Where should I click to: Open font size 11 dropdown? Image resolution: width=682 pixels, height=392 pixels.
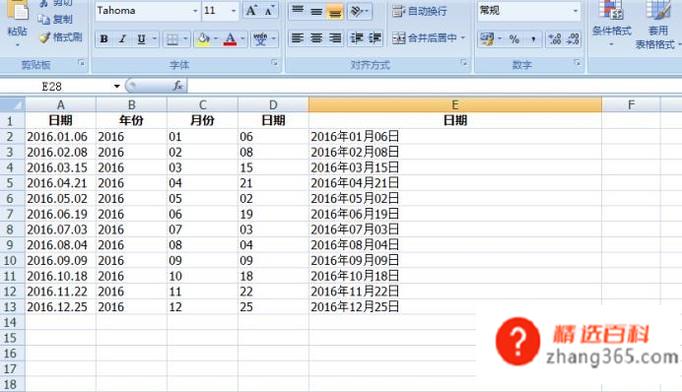pyautogui.click(x=234, y=11)
